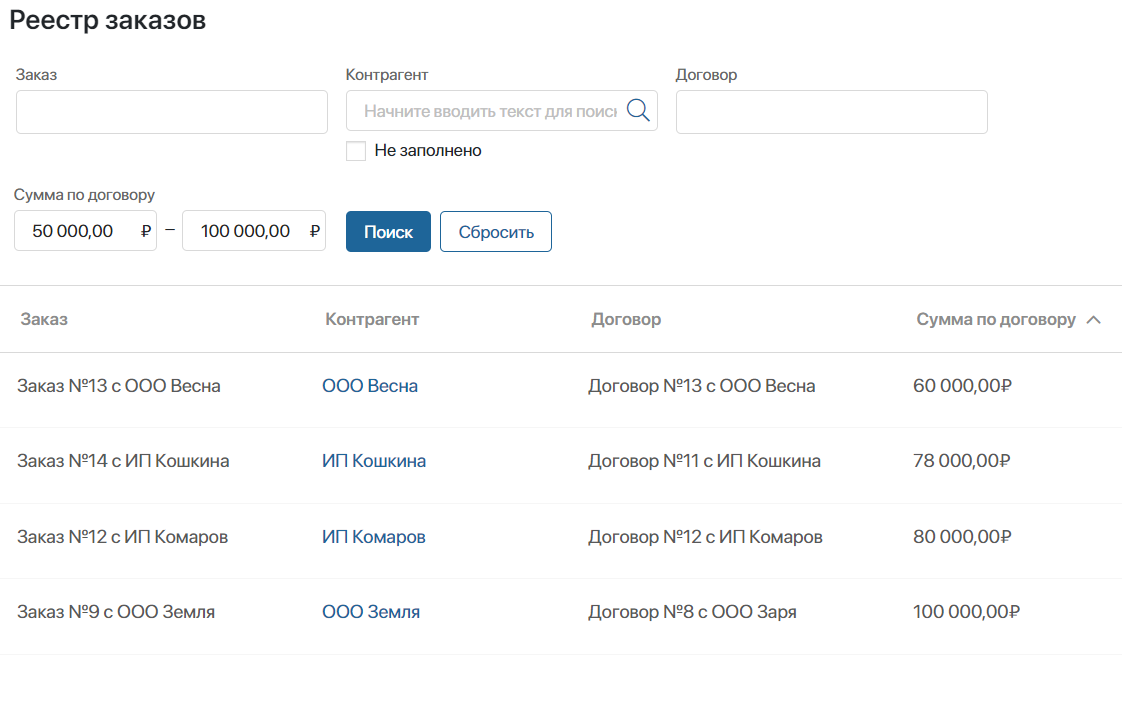1122x703 pixels.
Task: Select row Заказ №9 с ООО Земля
Action: [561, 616]
